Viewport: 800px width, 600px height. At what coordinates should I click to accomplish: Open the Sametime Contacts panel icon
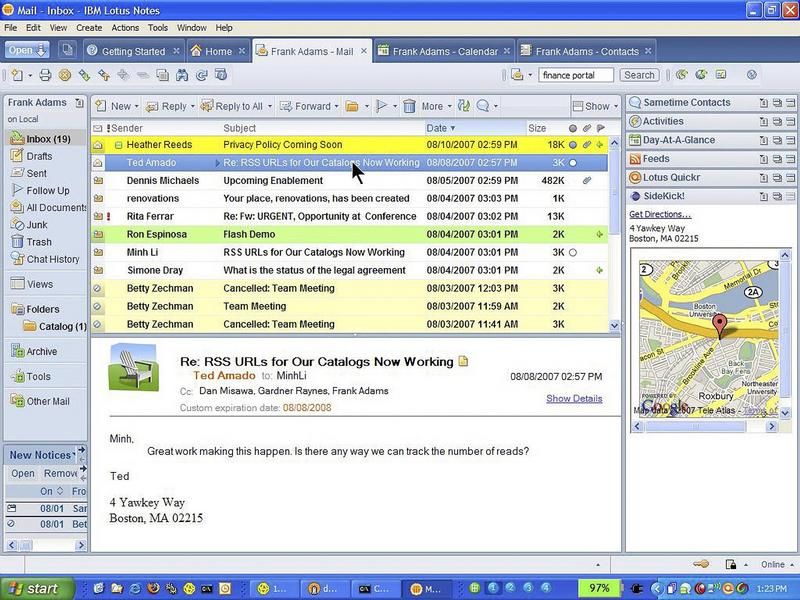coord(635,102)
